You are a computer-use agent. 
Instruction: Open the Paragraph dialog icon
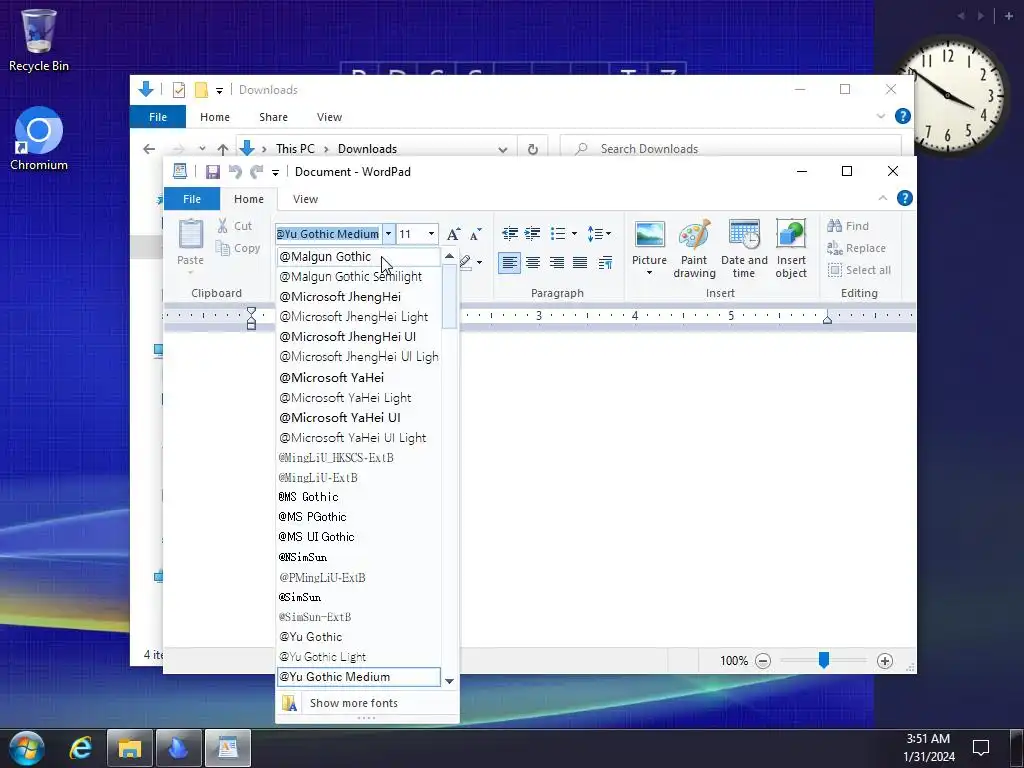(x=605, y=263)
